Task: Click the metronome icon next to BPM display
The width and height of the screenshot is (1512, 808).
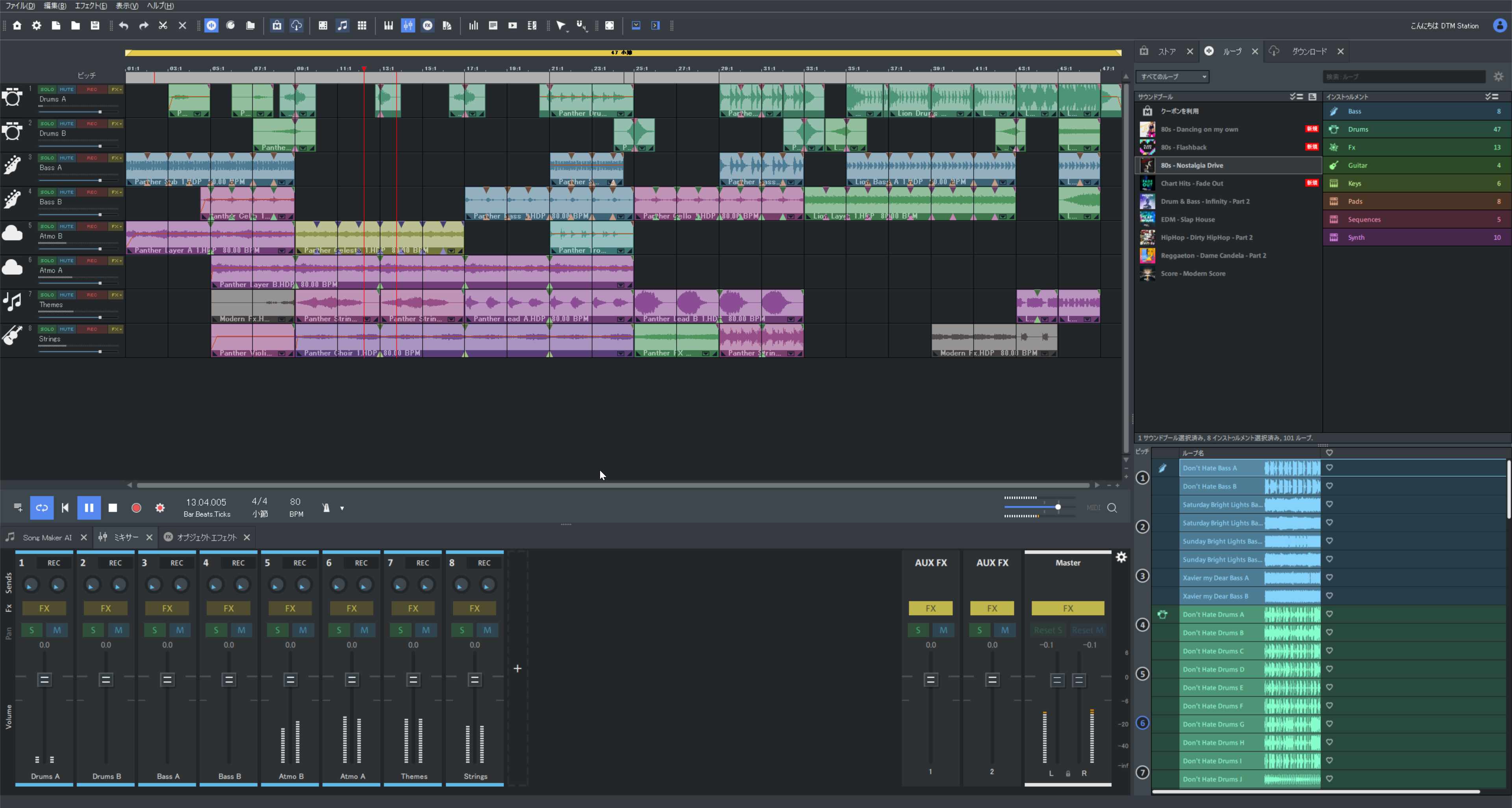Action: (x=327, y=508)
